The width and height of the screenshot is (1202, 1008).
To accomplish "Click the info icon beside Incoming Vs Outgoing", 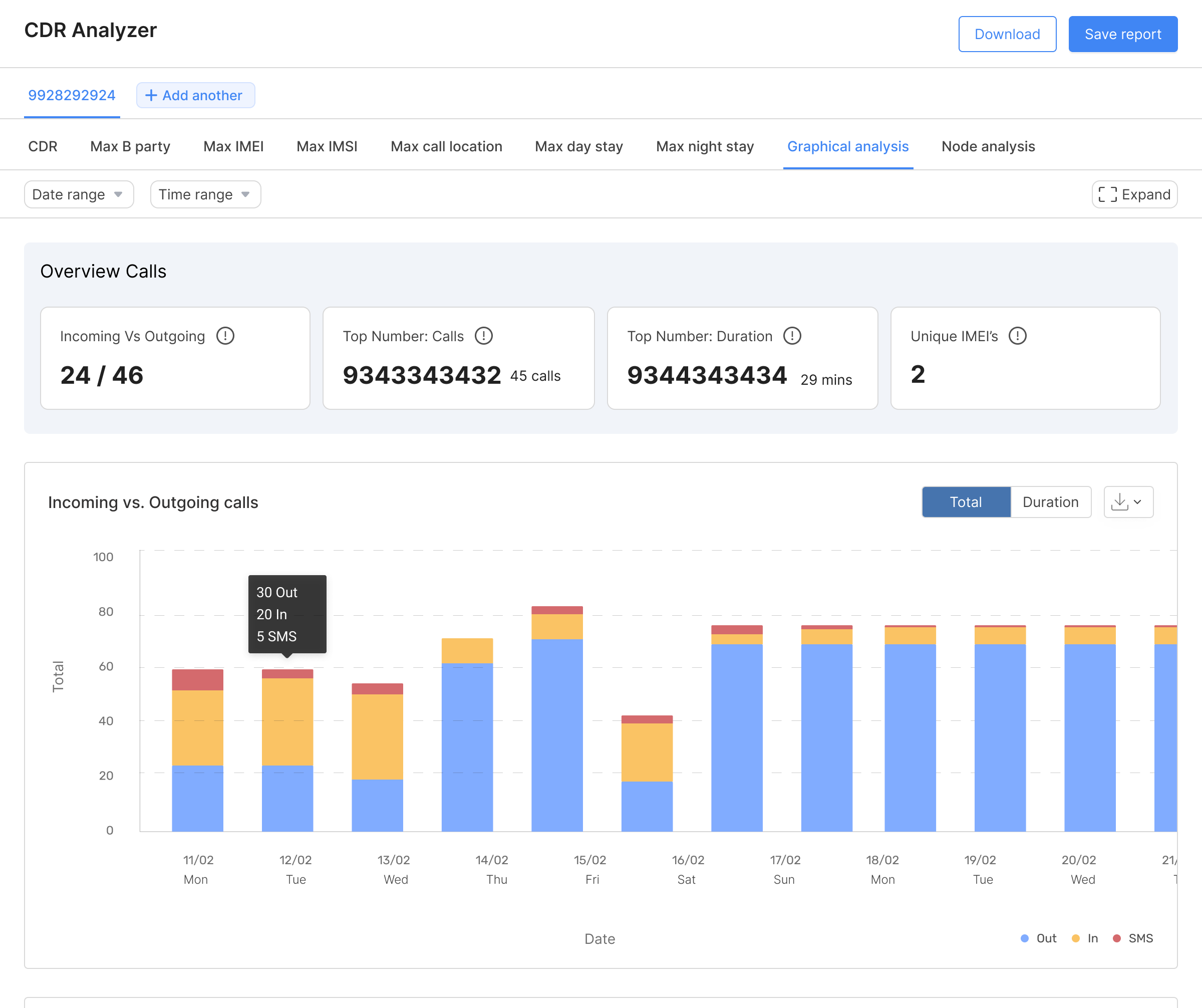I will click(225, 336).
